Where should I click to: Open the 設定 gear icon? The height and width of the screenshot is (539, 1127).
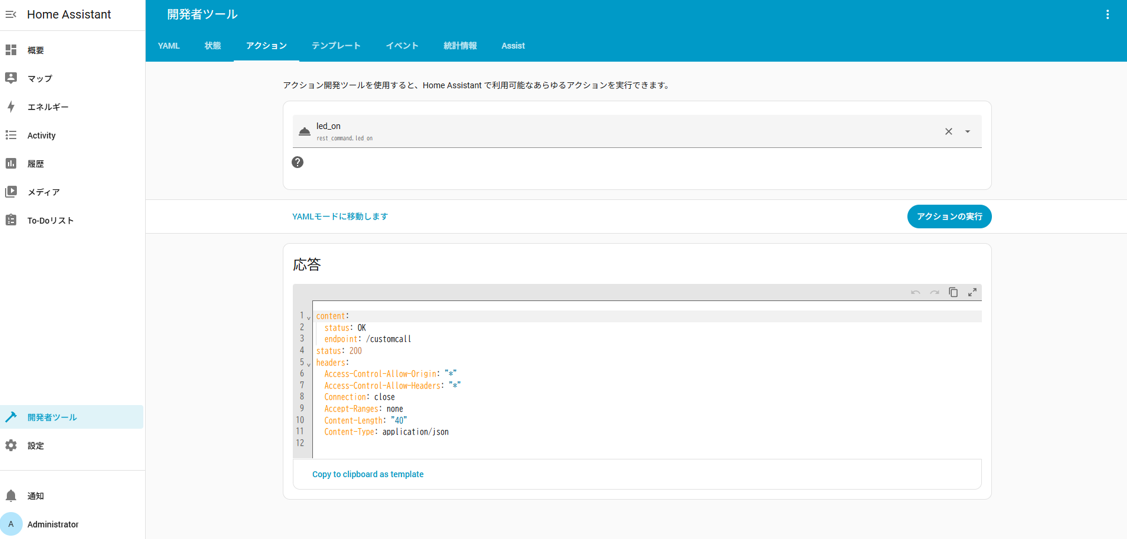11,446
